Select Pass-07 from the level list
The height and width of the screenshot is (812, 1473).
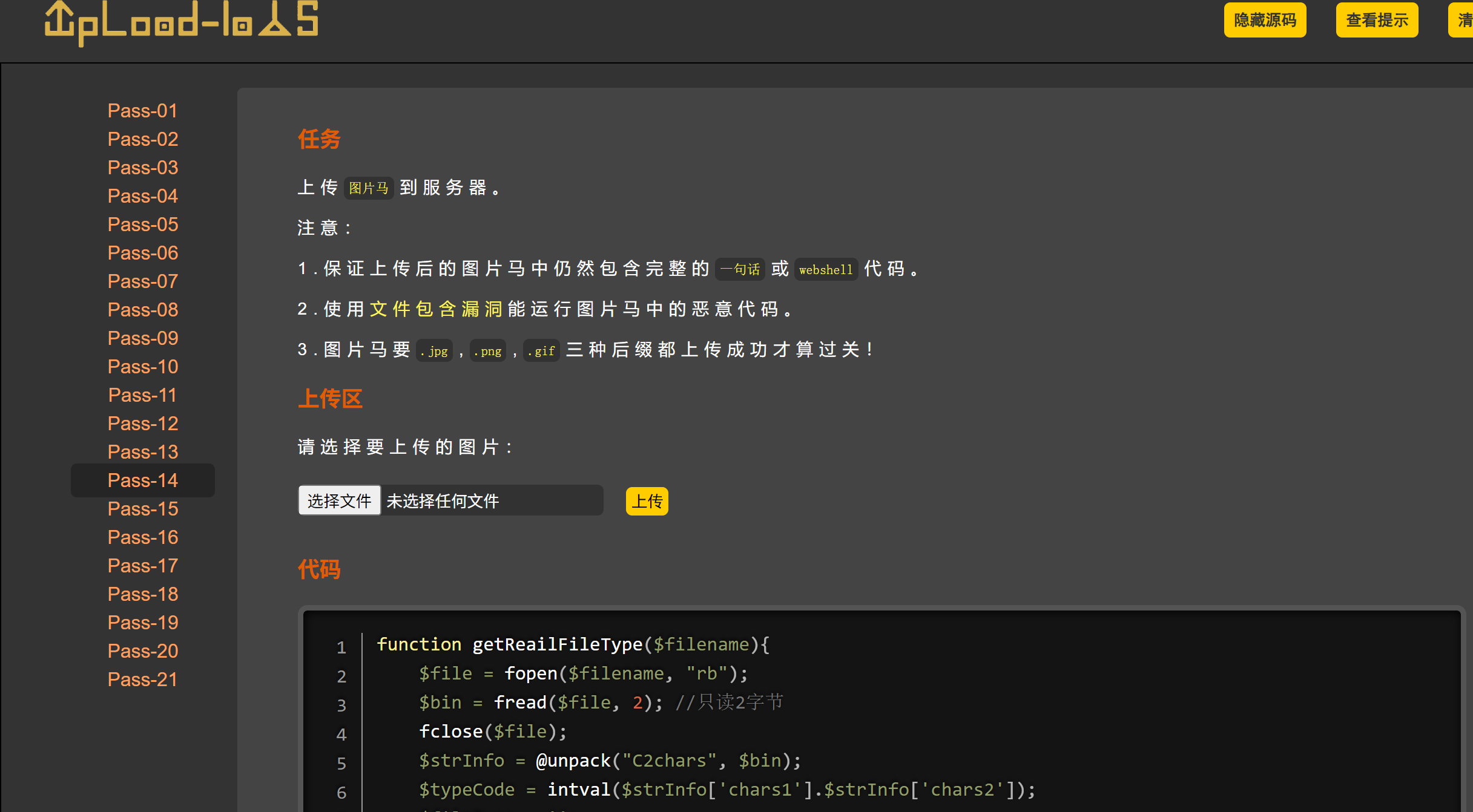click(x=143, y=281)
